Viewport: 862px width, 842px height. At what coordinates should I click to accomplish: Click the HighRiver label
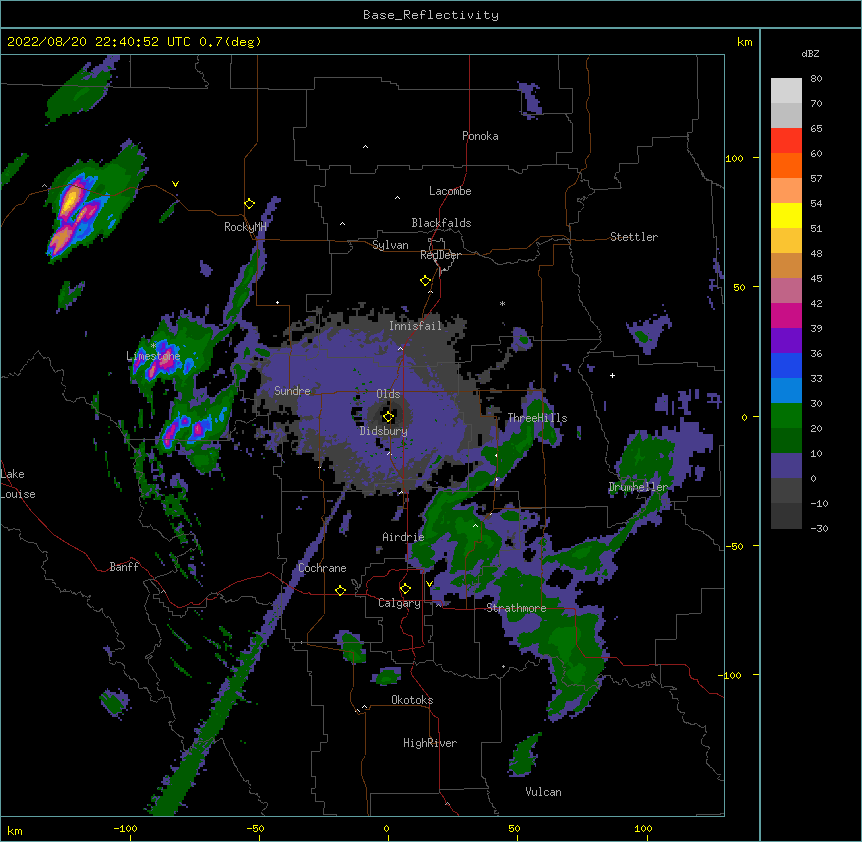click(x=430, y=743)
